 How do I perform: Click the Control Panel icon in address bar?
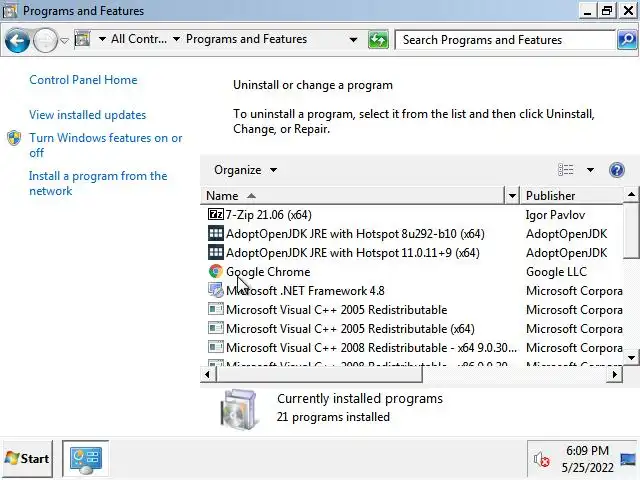82,39
